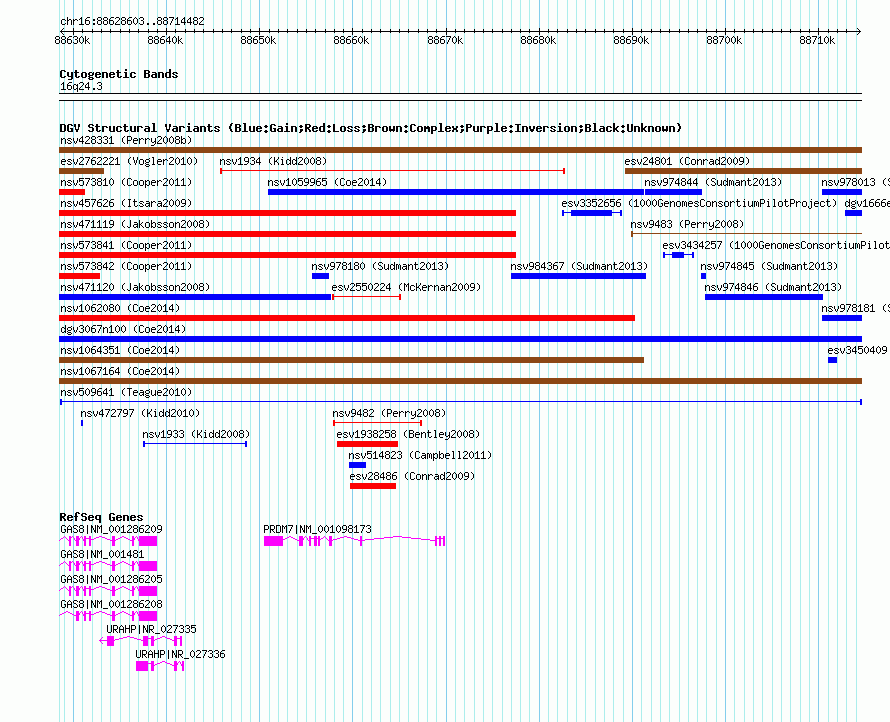890x722 pixels.
Task: Click the nsv1933 (Kidd2008) variant label
Action: click(196, 434)
